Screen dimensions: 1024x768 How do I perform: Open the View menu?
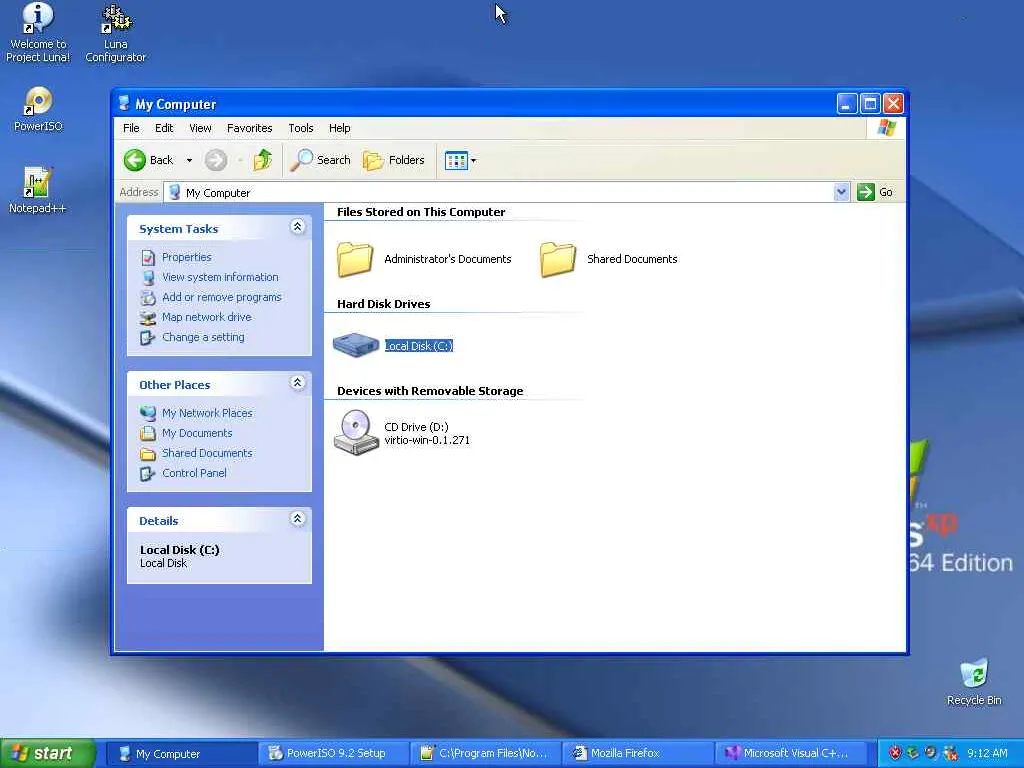[200, 128]
